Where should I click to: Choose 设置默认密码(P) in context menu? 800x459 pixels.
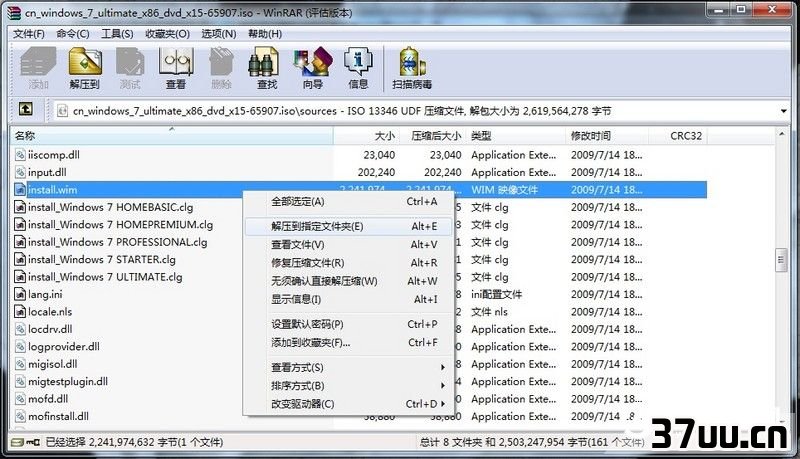point(349,324)
